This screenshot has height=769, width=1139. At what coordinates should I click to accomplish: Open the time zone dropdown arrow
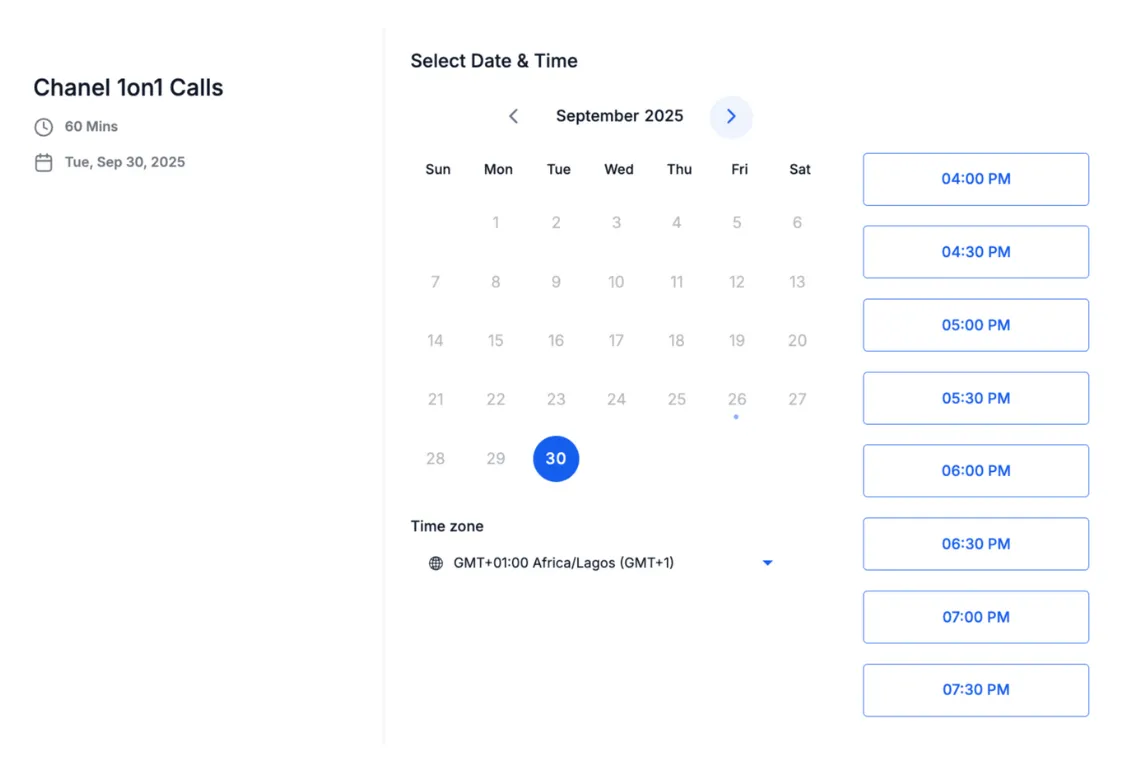tap(767, 563)
